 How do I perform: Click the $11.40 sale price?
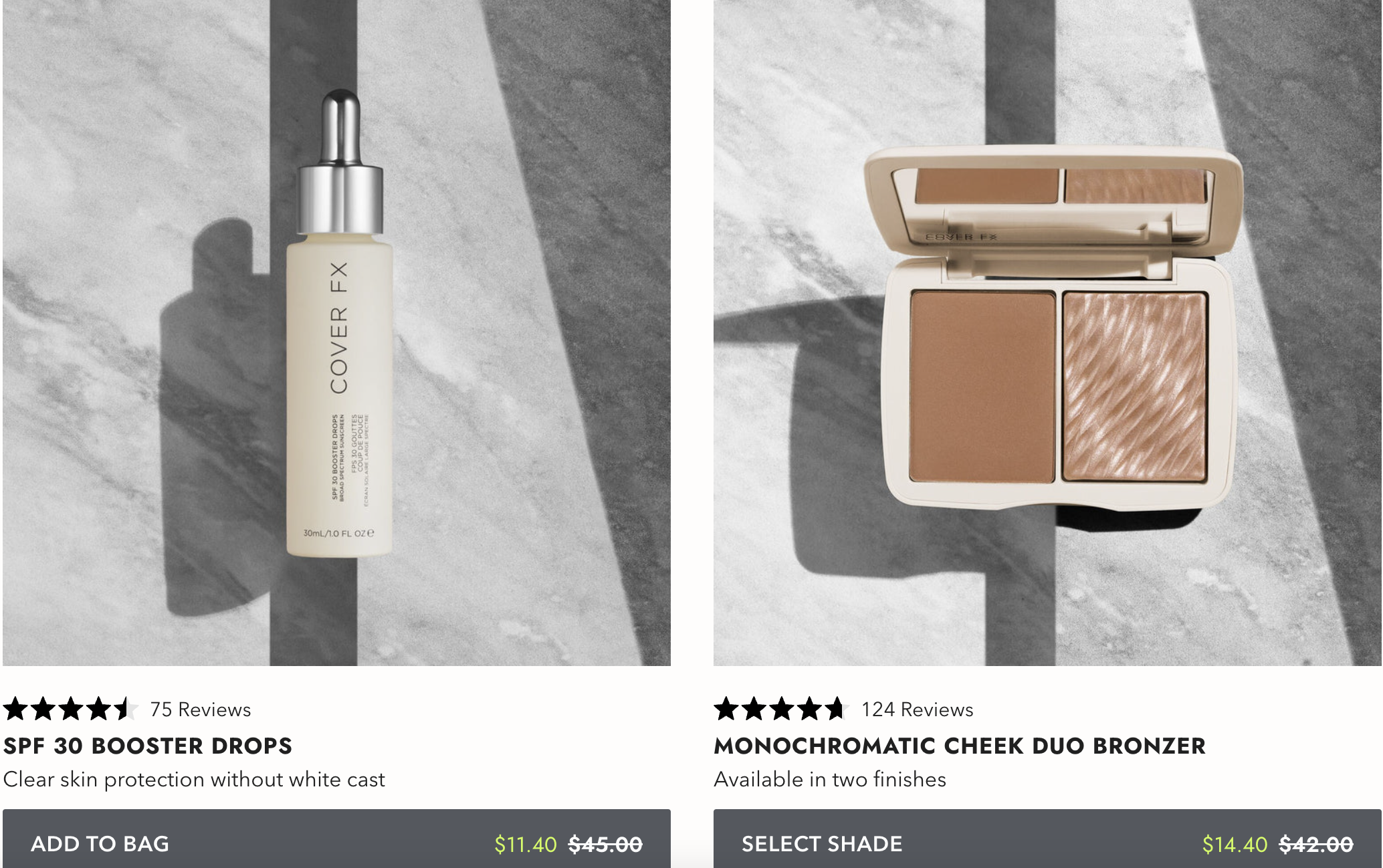[526, 845]
